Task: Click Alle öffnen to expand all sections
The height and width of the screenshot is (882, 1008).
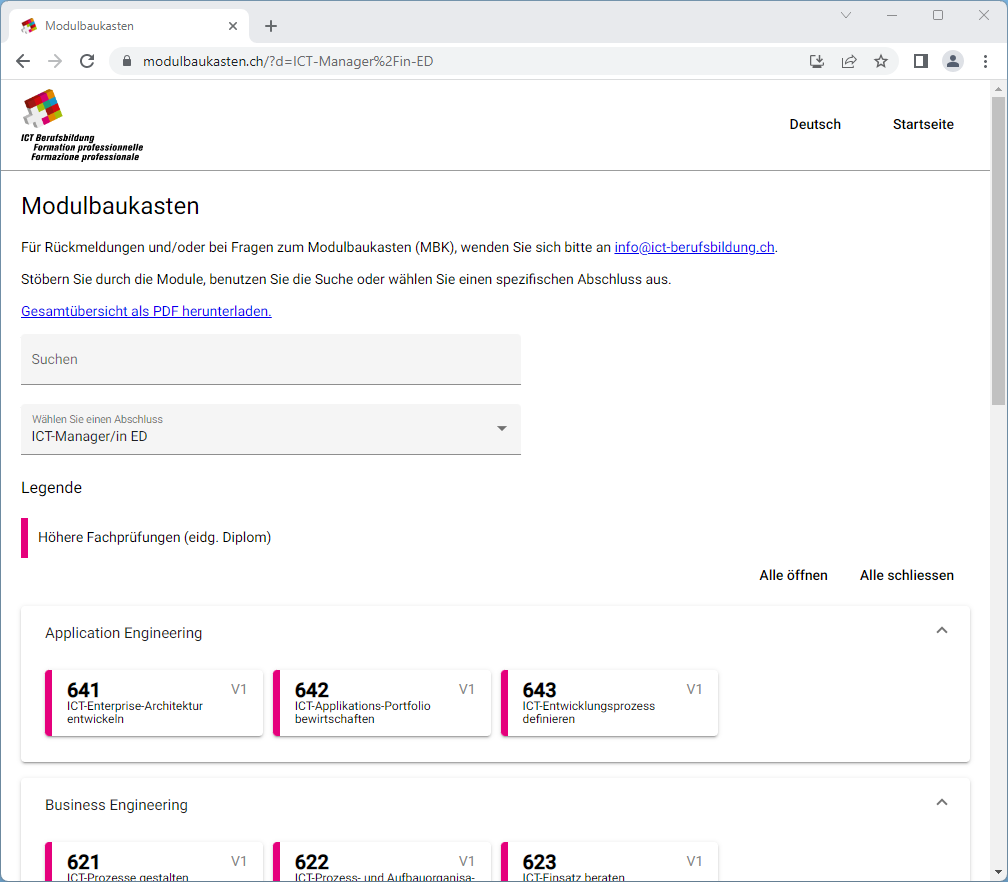Action: click(793, 575)
